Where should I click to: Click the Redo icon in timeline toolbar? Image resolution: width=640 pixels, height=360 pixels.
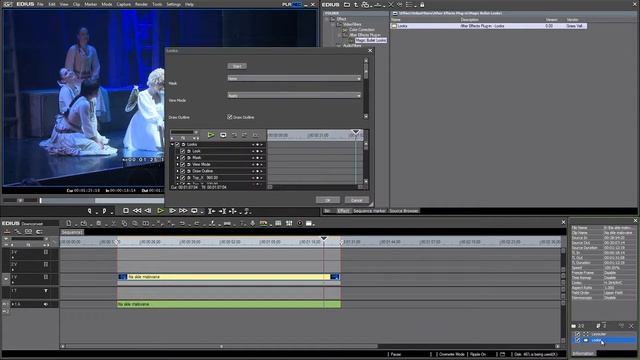click(197, 223)
